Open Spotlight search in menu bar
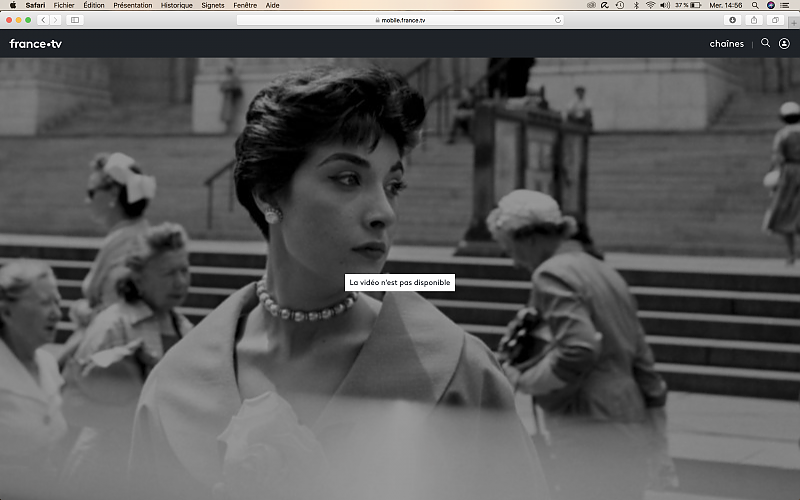 [x=755, y=5]
